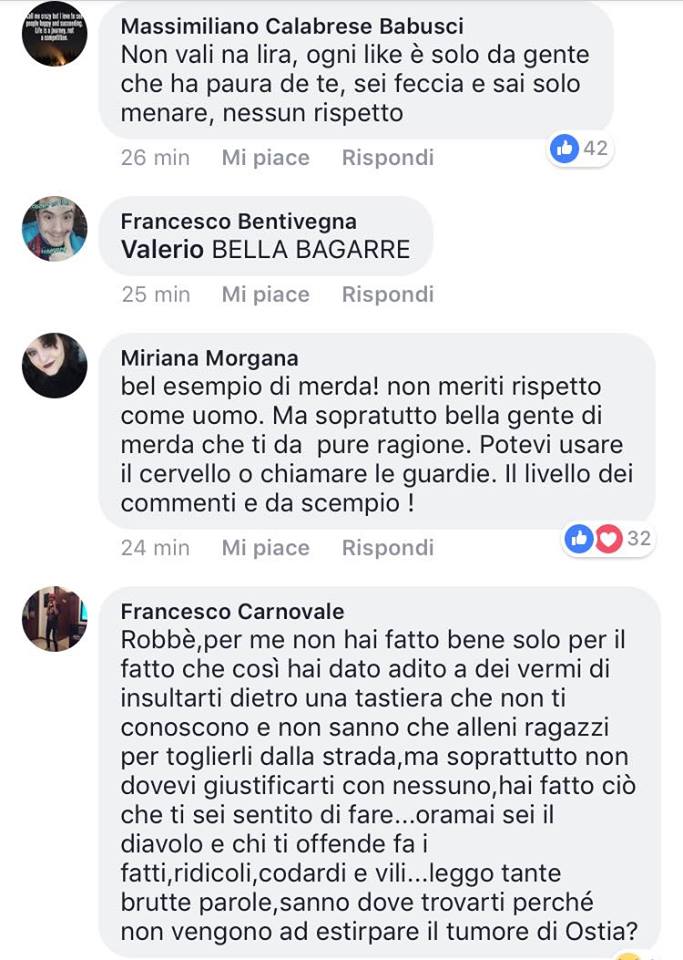The image size is (683, 960).
Task: Open Francesco Carnovale's profile picture
Action: click(54, 619)
